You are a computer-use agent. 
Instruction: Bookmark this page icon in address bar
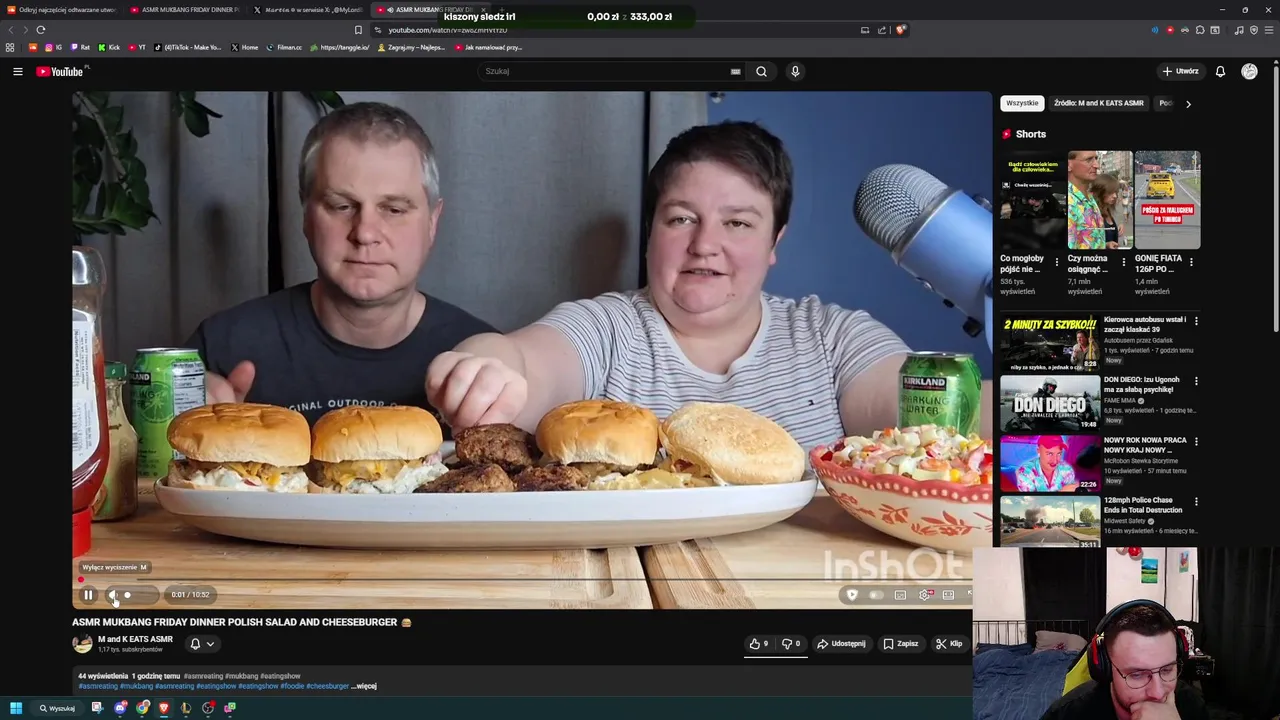coord(358,30)
